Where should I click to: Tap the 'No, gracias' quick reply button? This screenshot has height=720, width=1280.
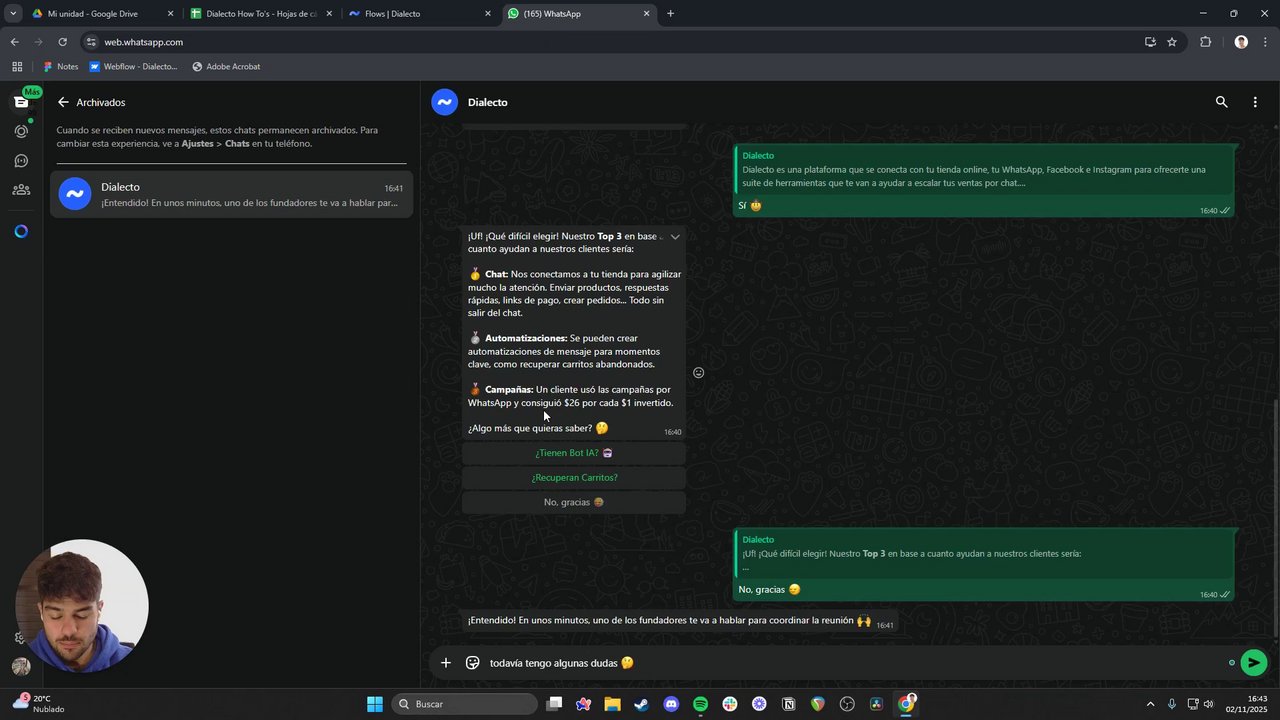click(574, 502)
